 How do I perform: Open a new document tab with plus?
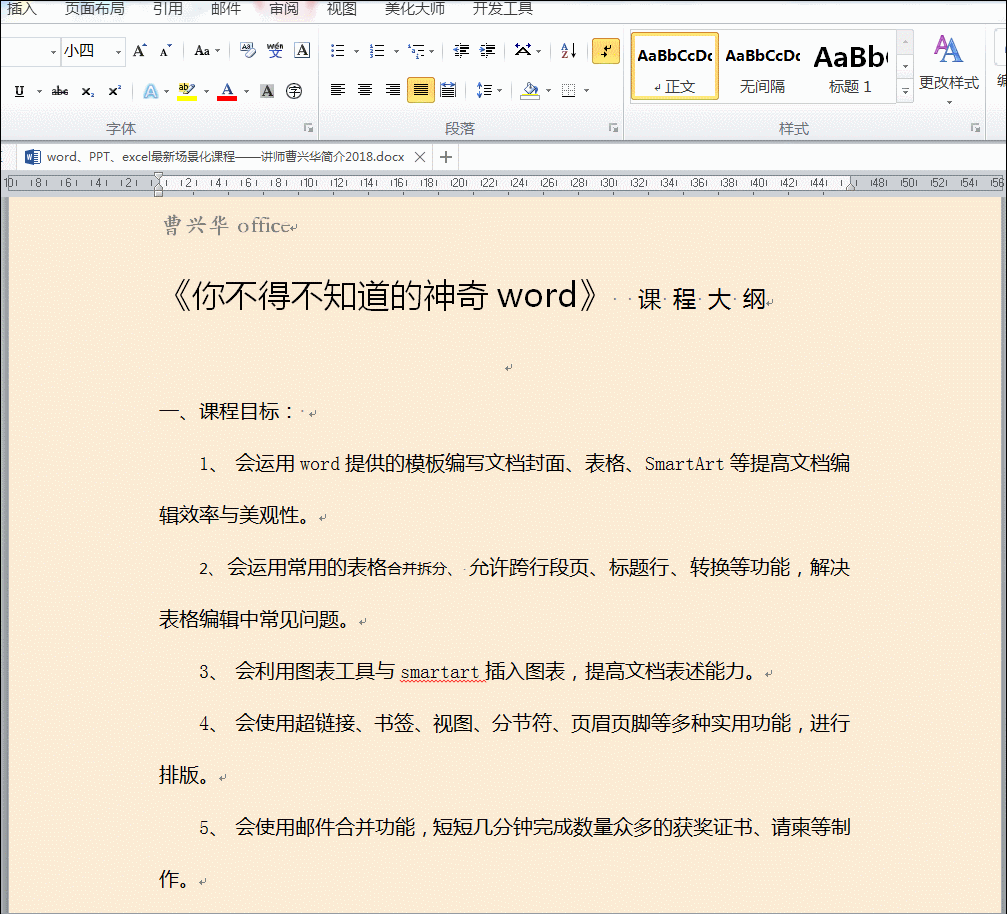coord(446,157)
